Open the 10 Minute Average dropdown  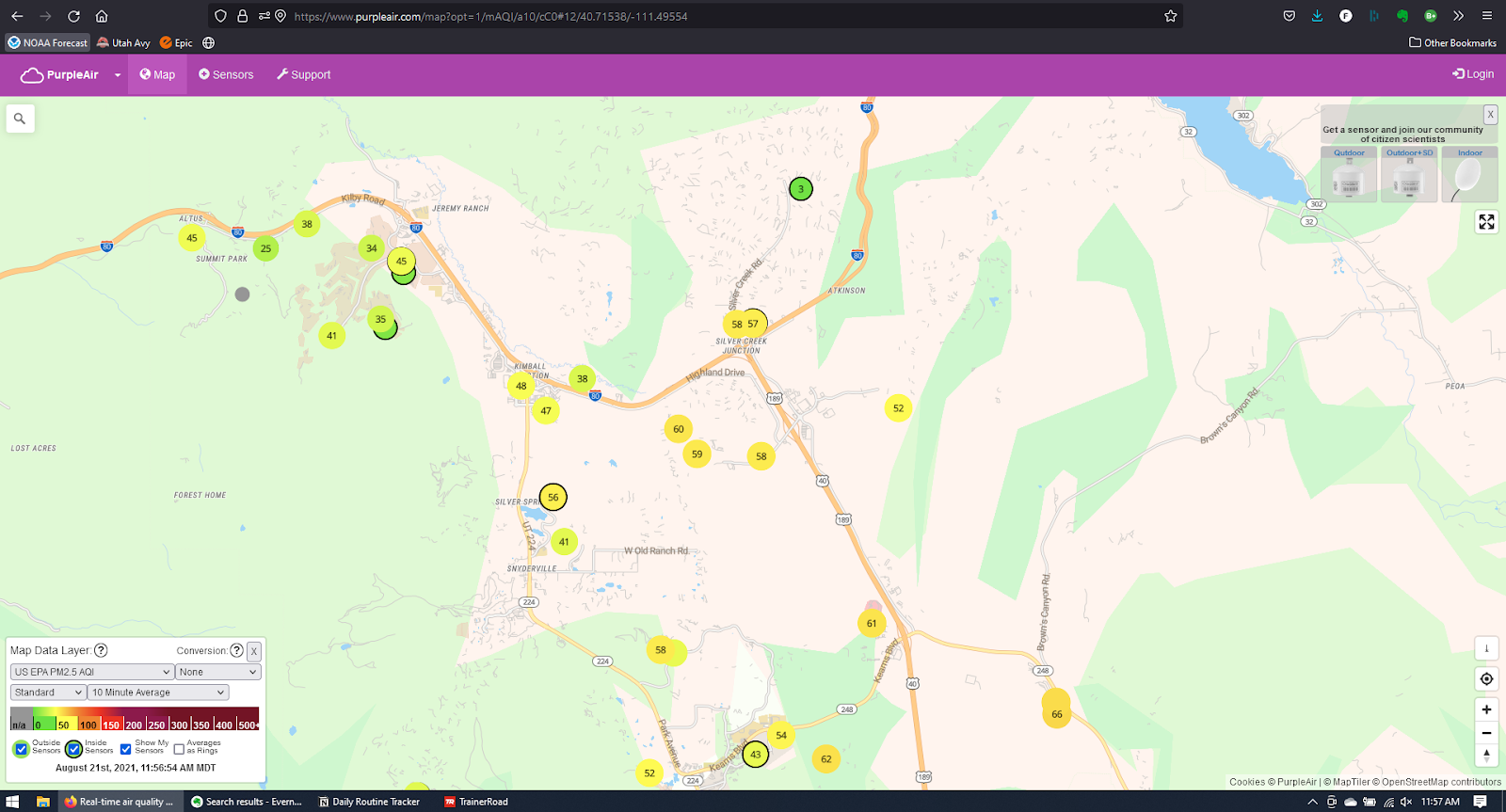tap(158, 693)
